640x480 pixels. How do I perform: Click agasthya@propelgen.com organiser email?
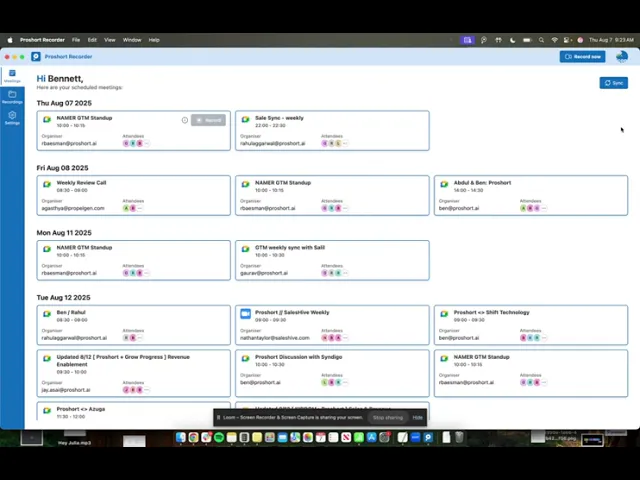click(73, 208)
